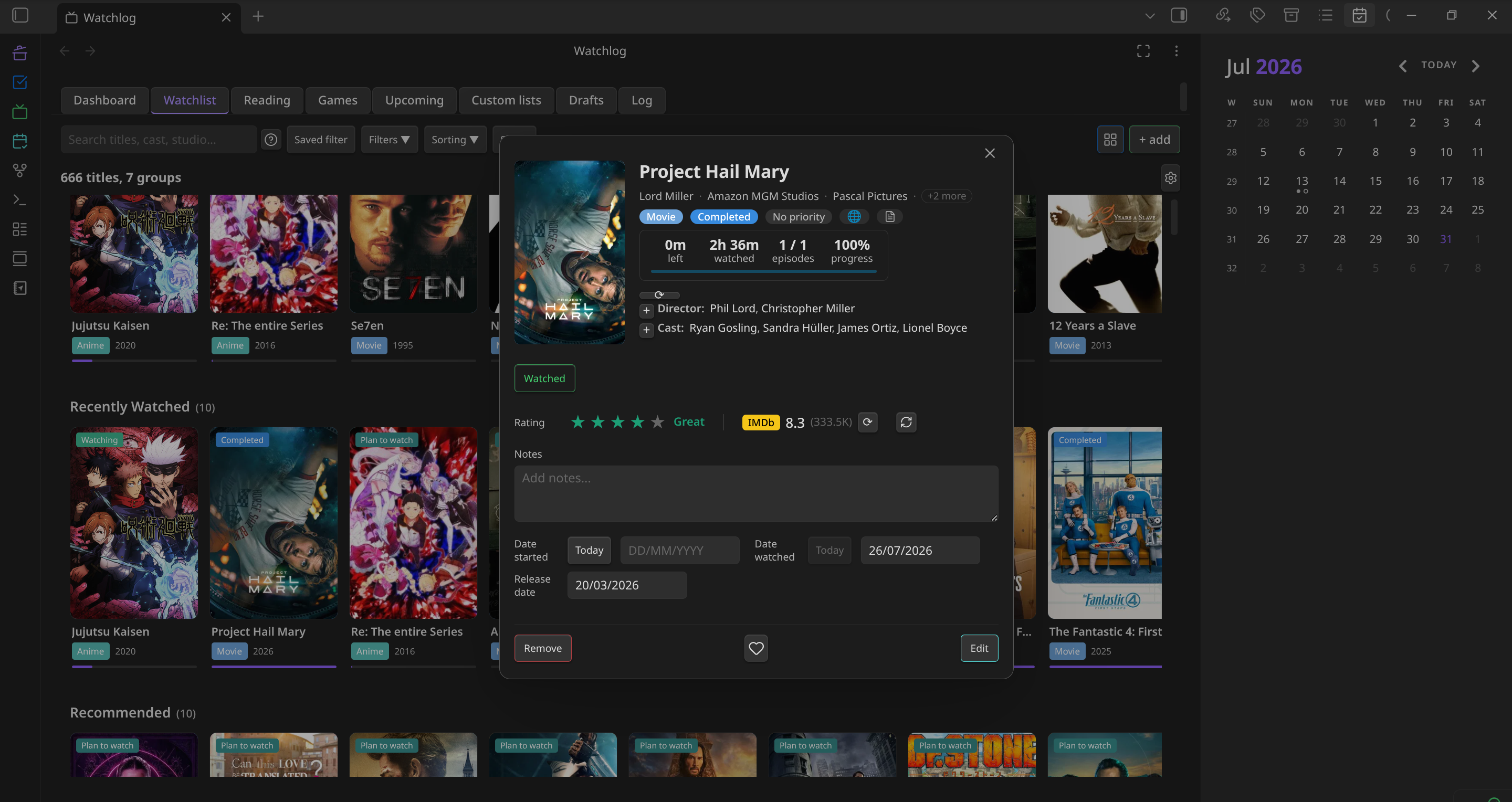Image resolution: width=1512 pixels, height=802 pixels.
Task: Open the tags panel icon
Action: [x=1257, y=15]
